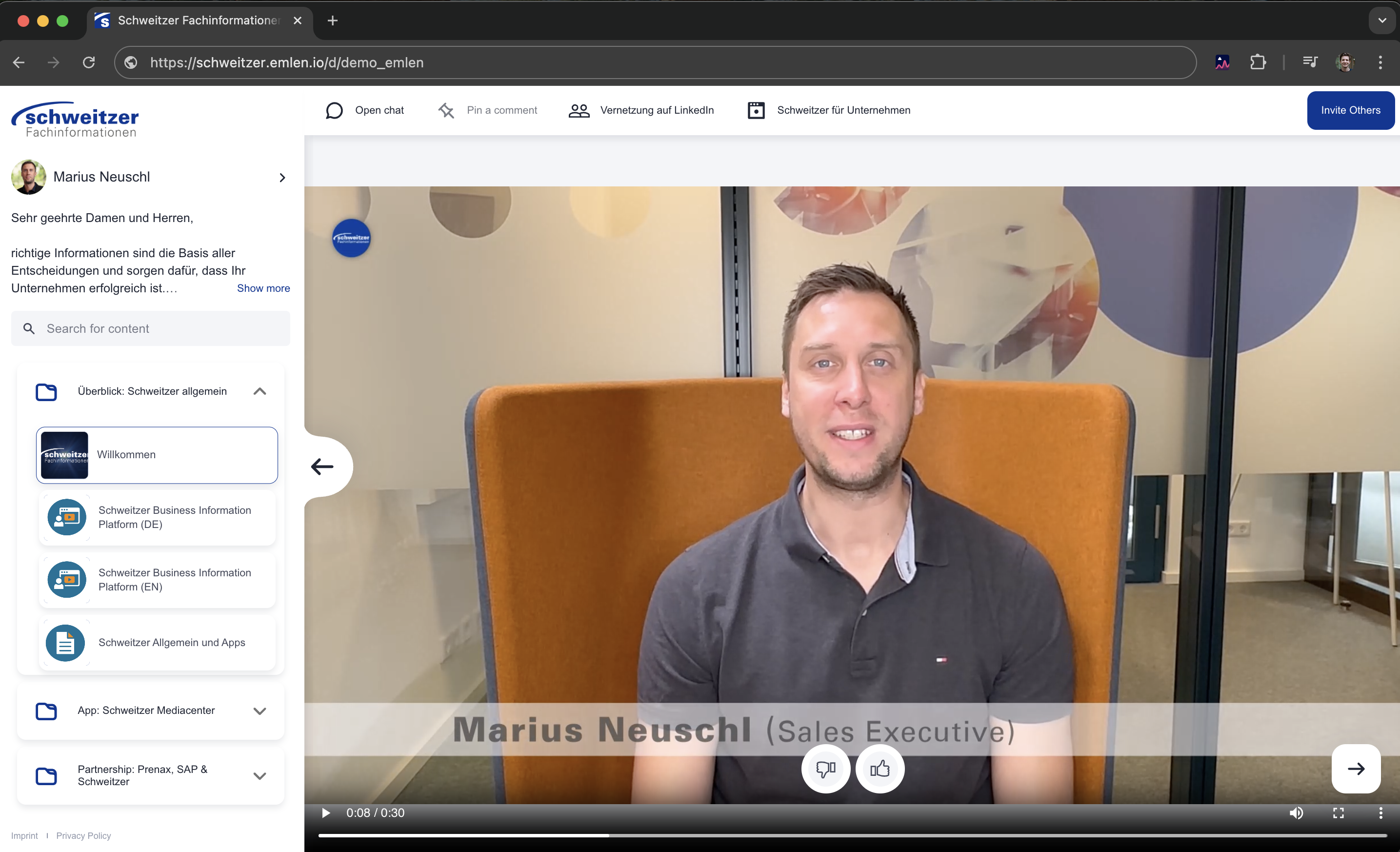Image resolution: width=1400 pixels, height=852 pixels.
Task: Expand Partnership: Prenax, SAP & Schweitzer folder
Action: click(x=260, y=776)
